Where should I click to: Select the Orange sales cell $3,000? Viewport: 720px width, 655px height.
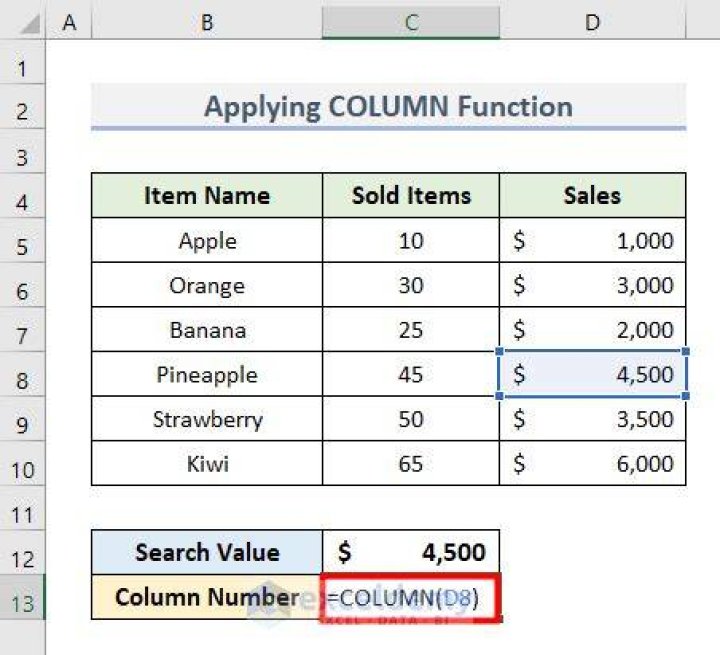click(592, 285)
